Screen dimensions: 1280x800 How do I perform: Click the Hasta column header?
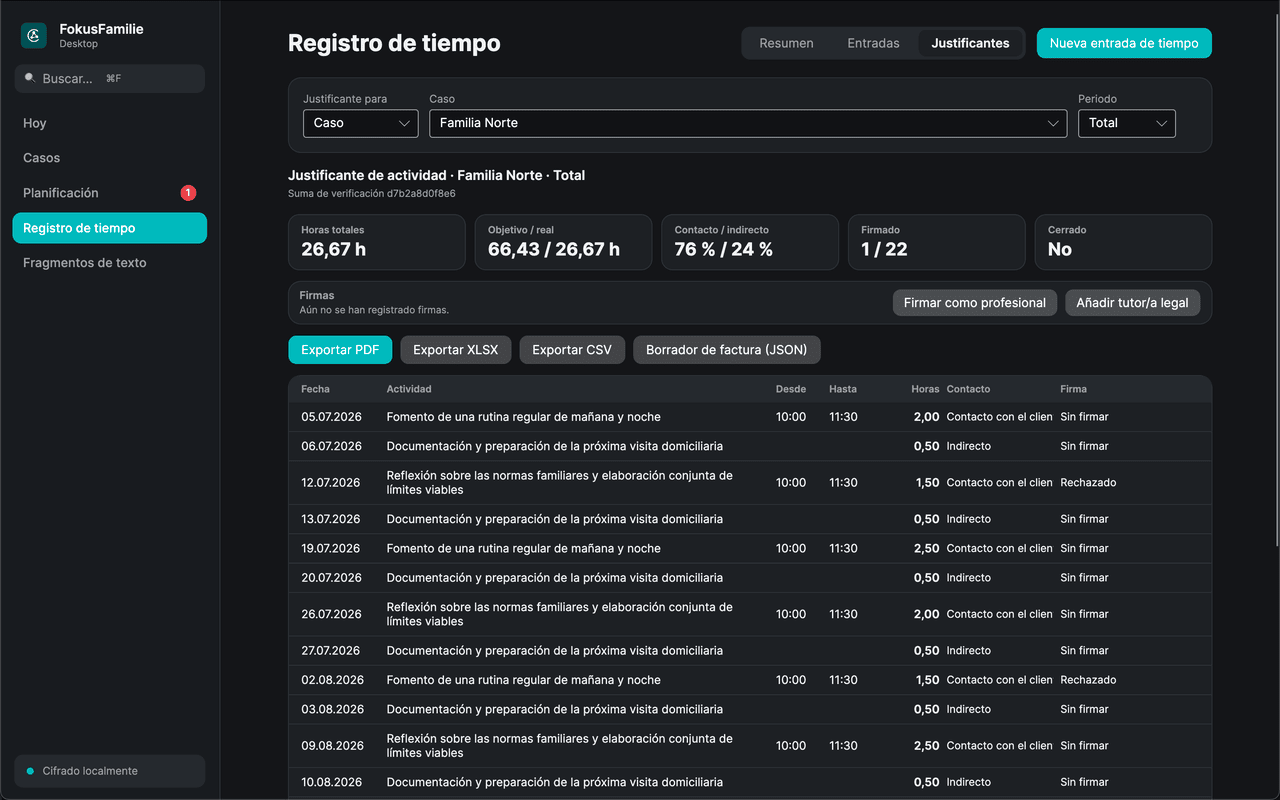tap(843, 389)
